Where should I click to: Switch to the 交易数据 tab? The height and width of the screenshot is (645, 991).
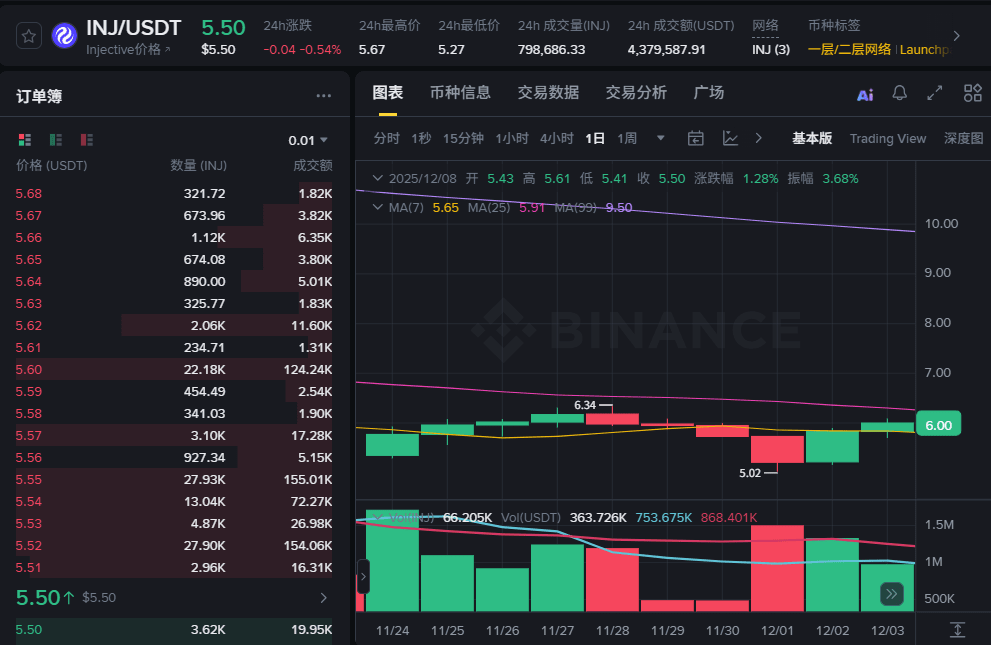point(548,93)
